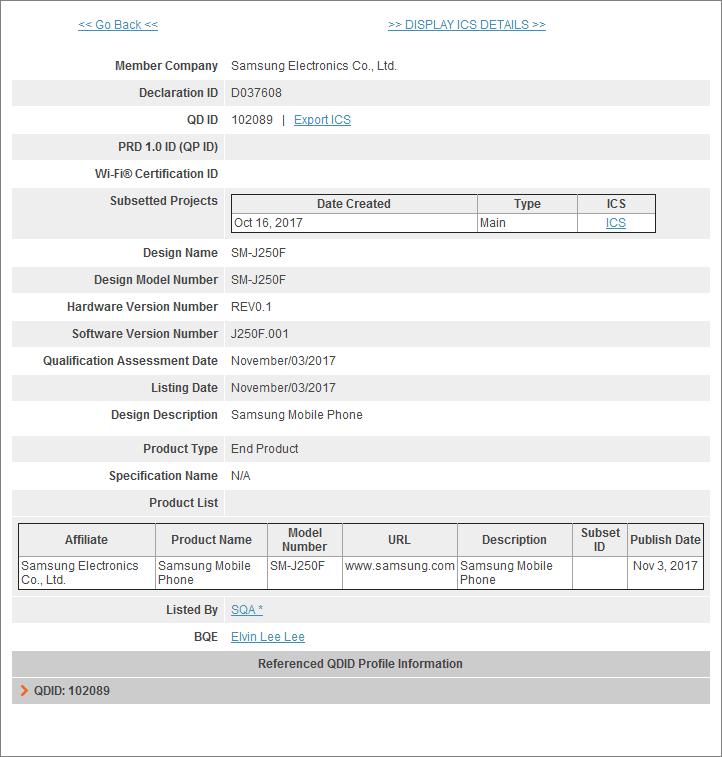Click the Type column header
Screen dimensions: 722x757
528,204
